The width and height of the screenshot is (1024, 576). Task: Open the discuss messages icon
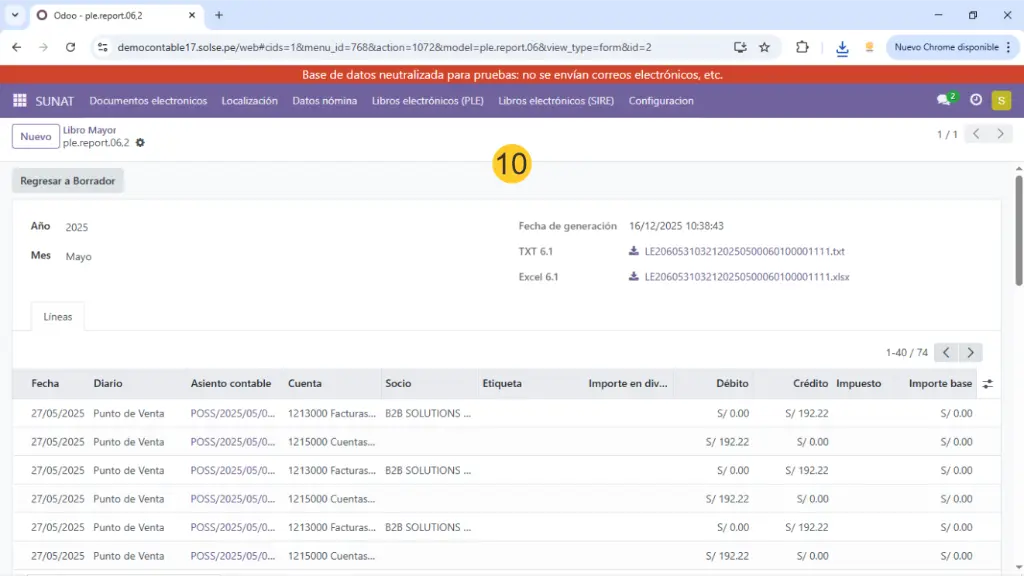click(x=943, y=100)
